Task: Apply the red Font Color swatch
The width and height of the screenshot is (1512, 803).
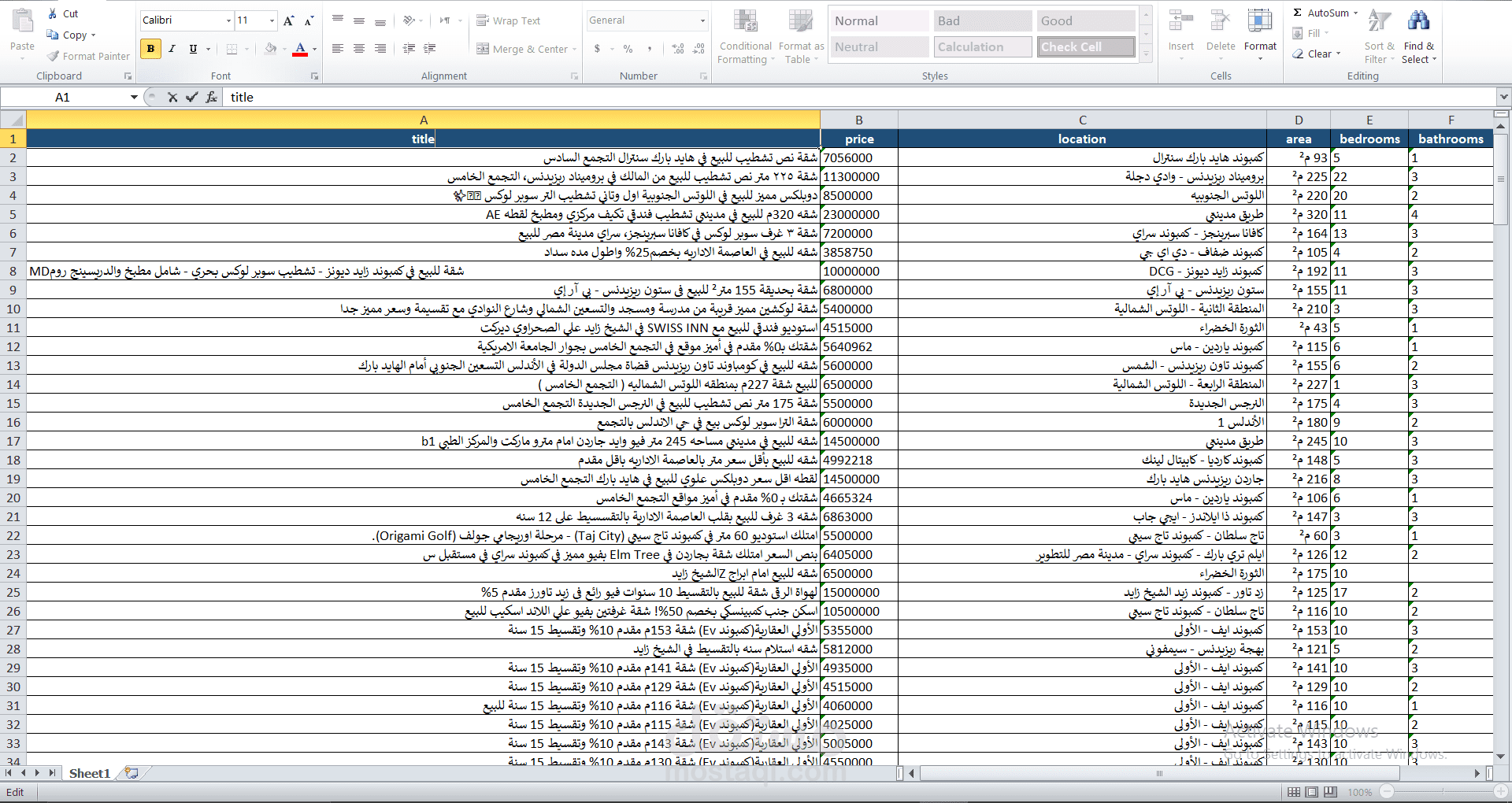Action: (x=300, y=49)
